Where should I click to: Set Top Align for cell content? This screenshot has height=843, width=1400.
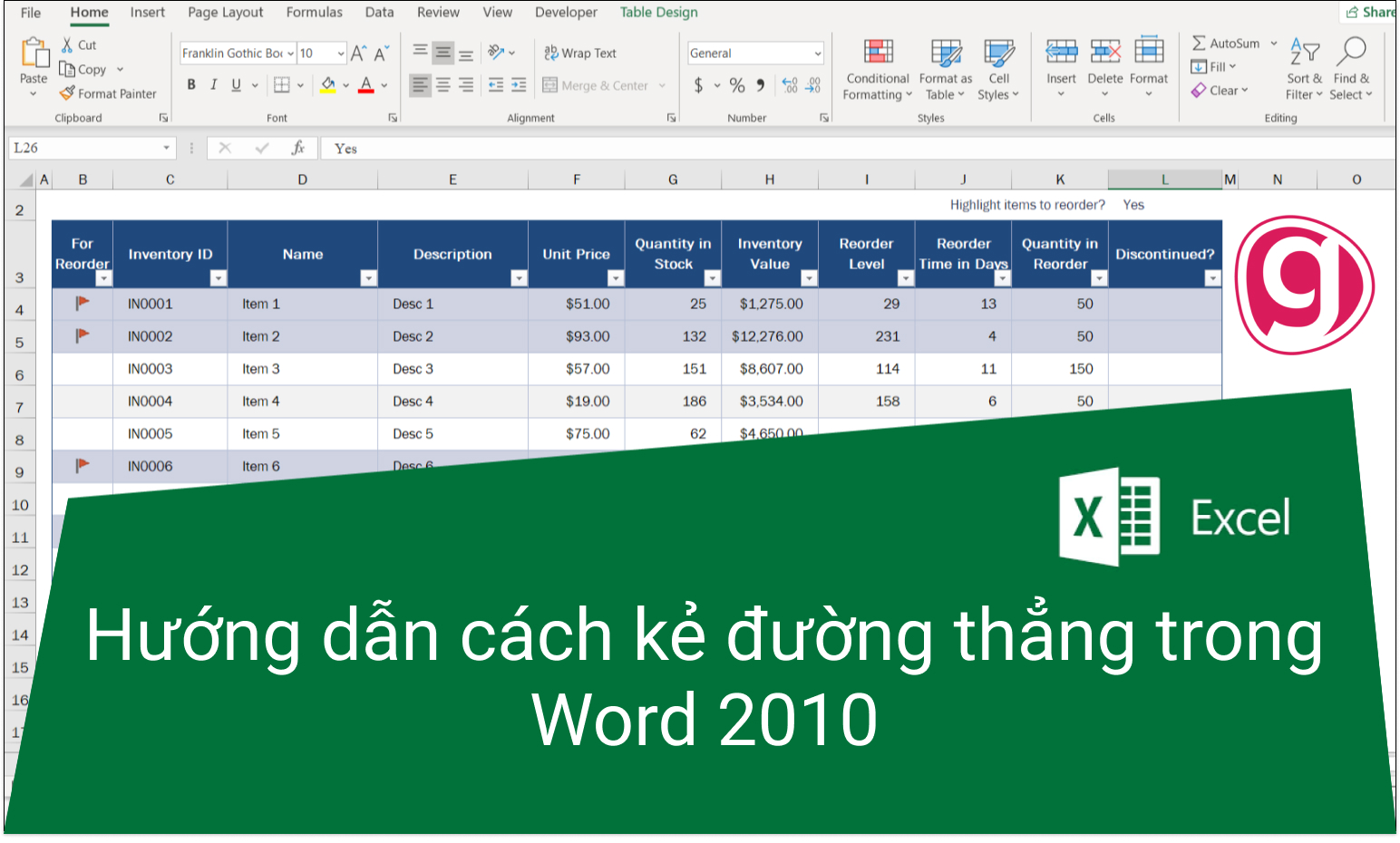tap(421, 52)
